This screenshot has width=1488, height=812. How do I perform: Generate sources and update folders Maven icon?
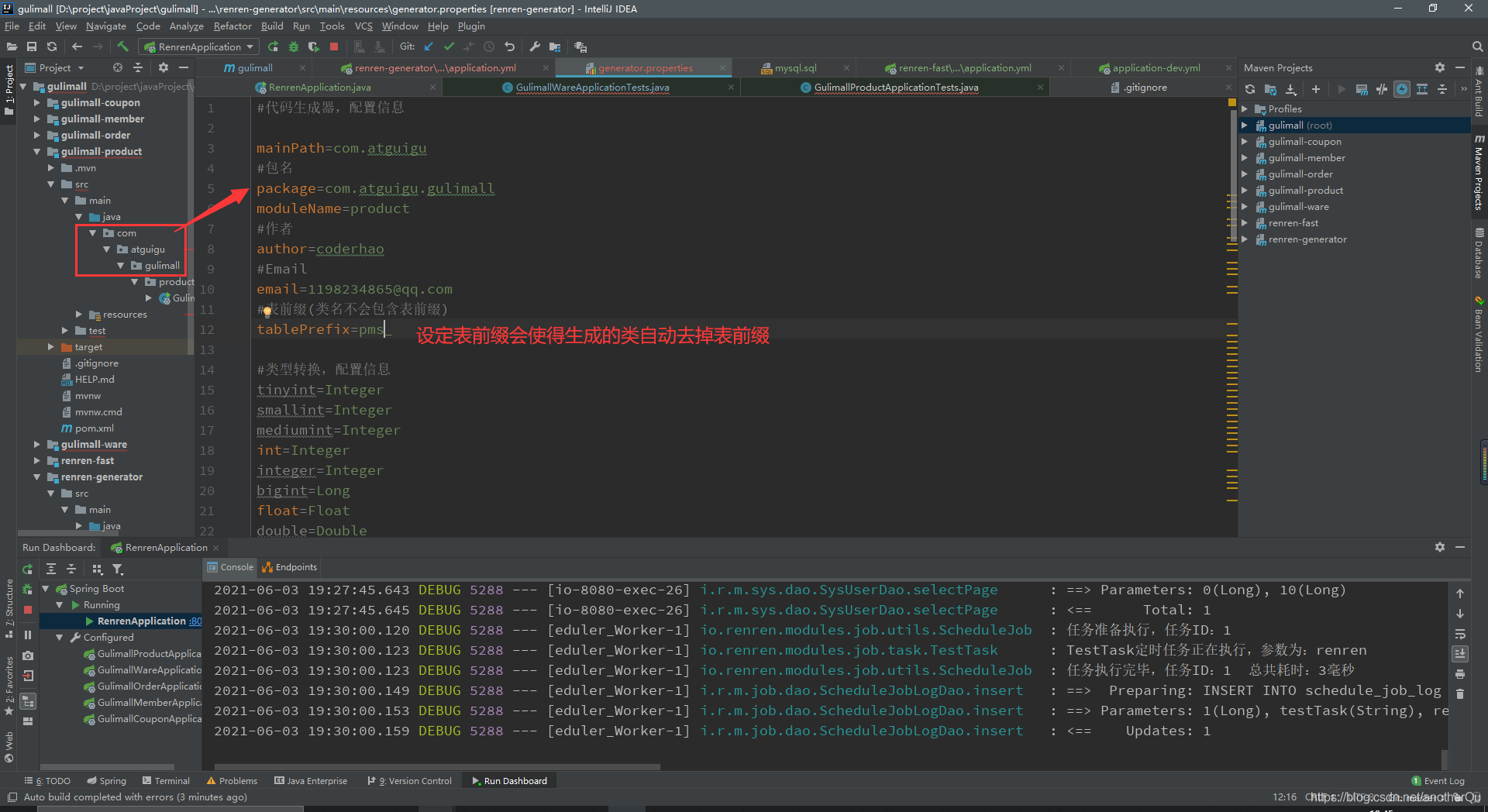click(1270, 89)
